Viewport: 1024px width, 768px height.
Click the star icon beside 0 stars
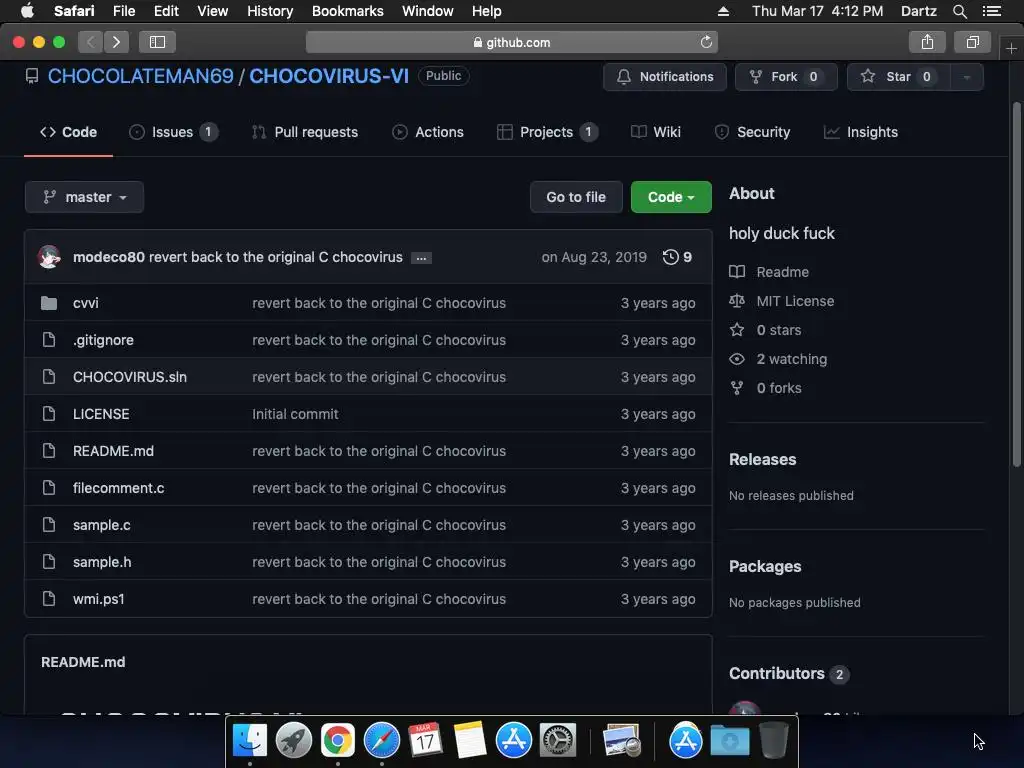(x=737, y=330)
